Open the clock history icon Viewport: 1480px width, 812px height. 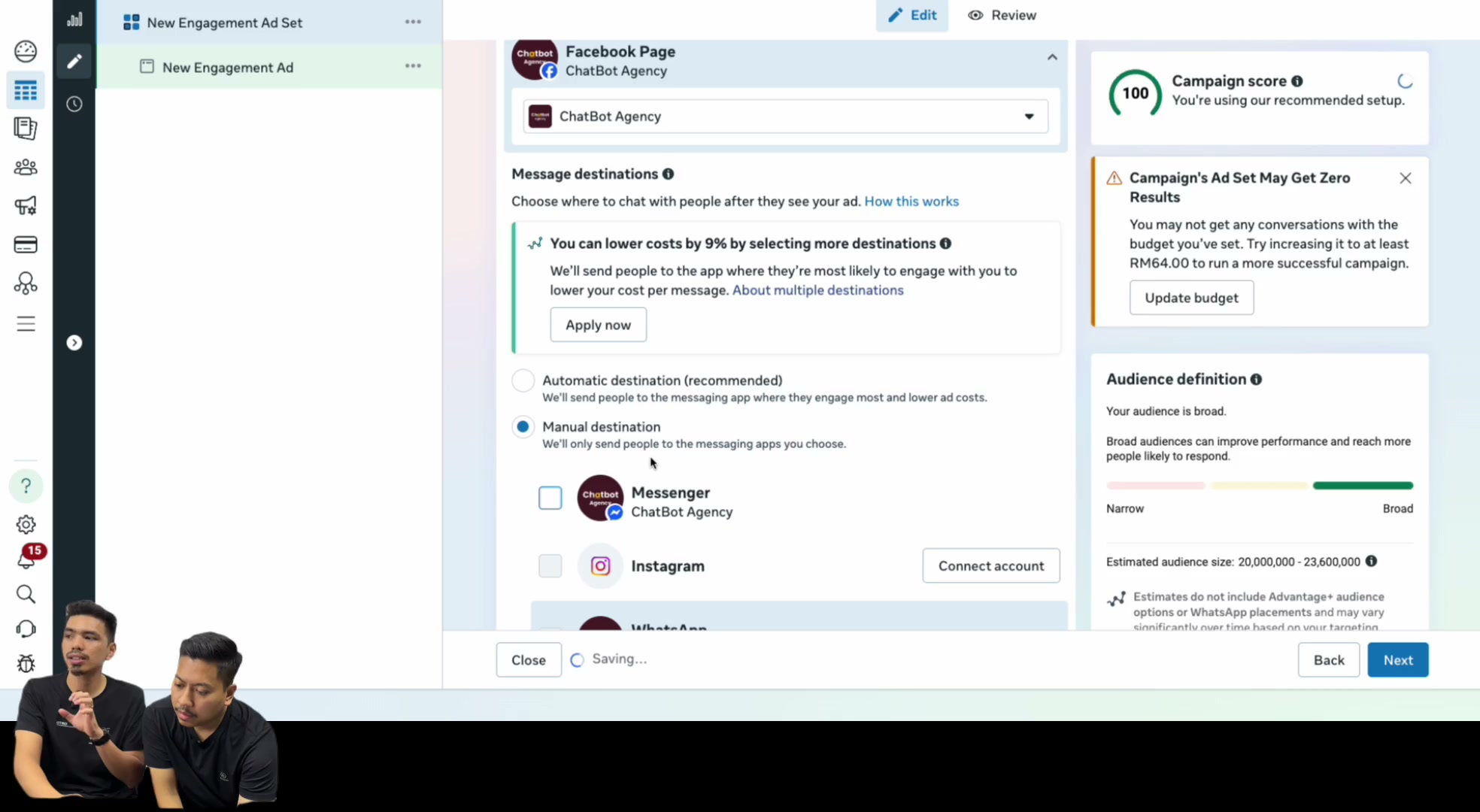(x=74, y=104)
